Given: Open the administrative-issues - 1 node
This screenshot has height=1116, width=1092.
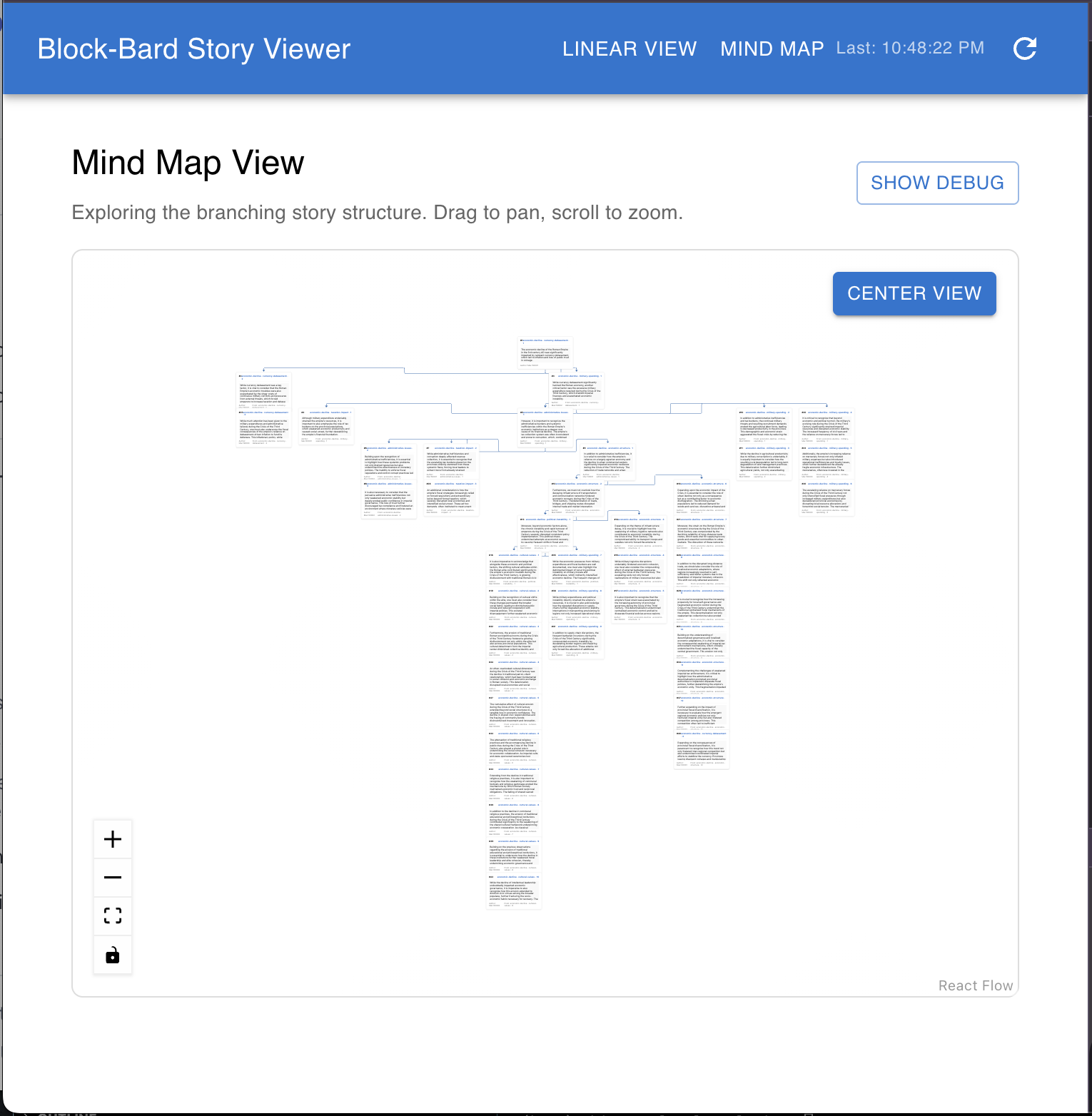Looking at the screenshot, I should (x=545, y=427).
